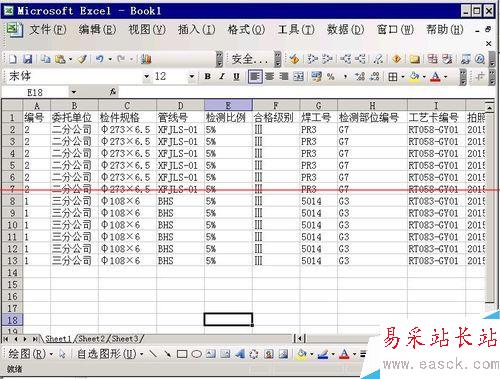
Task: Jump to first sheet tab arrow
Action: 6,339
